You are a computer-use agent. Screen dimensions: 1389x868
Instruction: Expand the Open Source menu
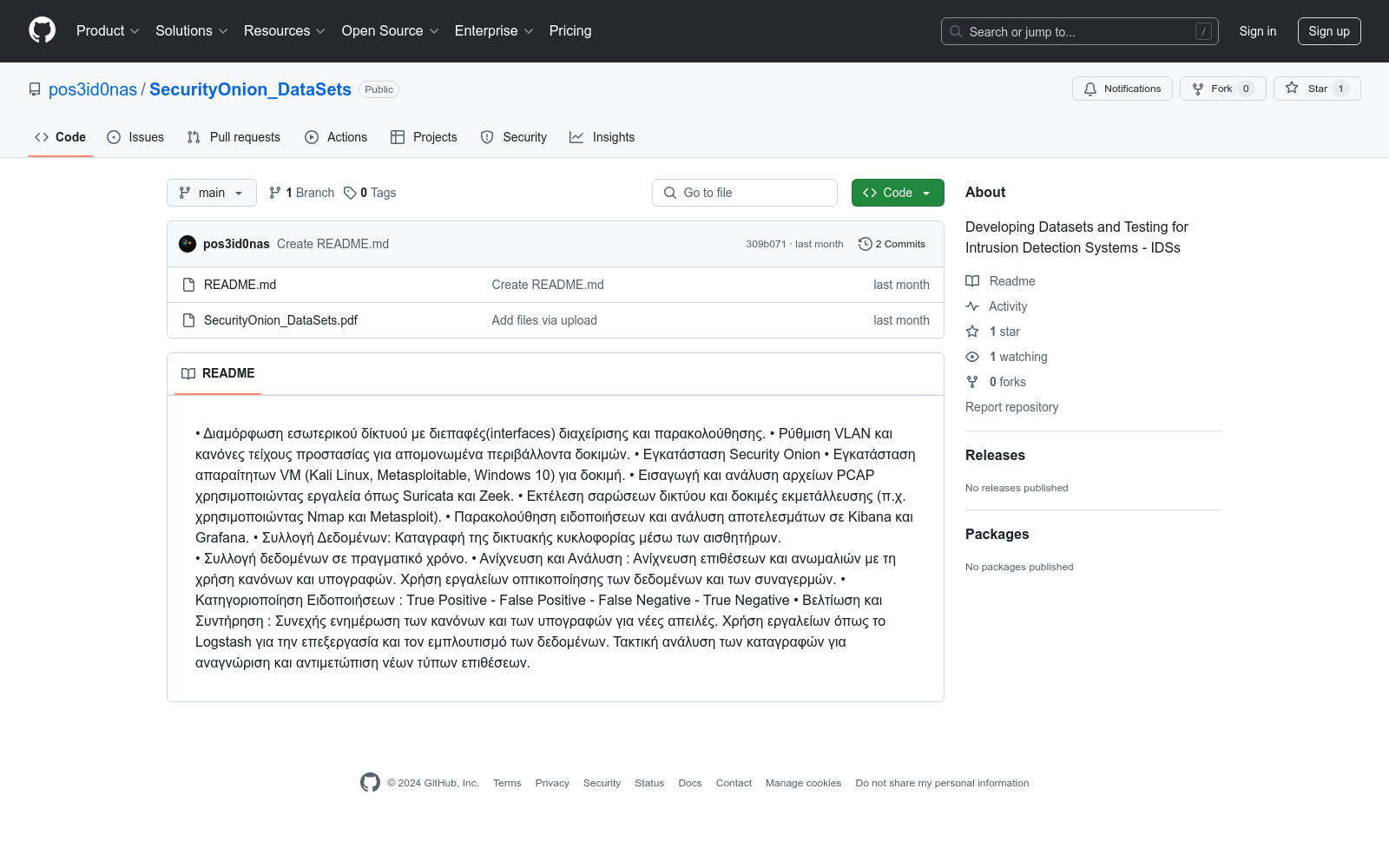391,31
